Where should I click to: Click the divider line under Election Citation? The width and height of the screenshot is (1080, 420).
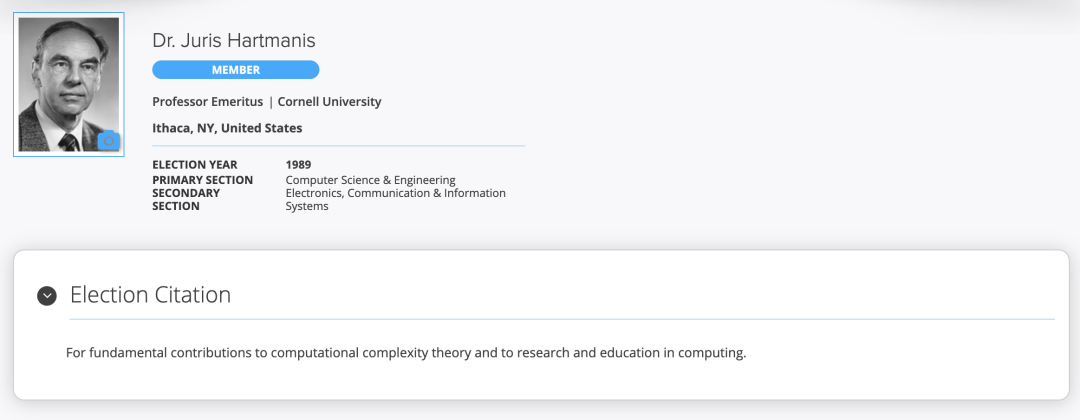[x=560, y=319]
